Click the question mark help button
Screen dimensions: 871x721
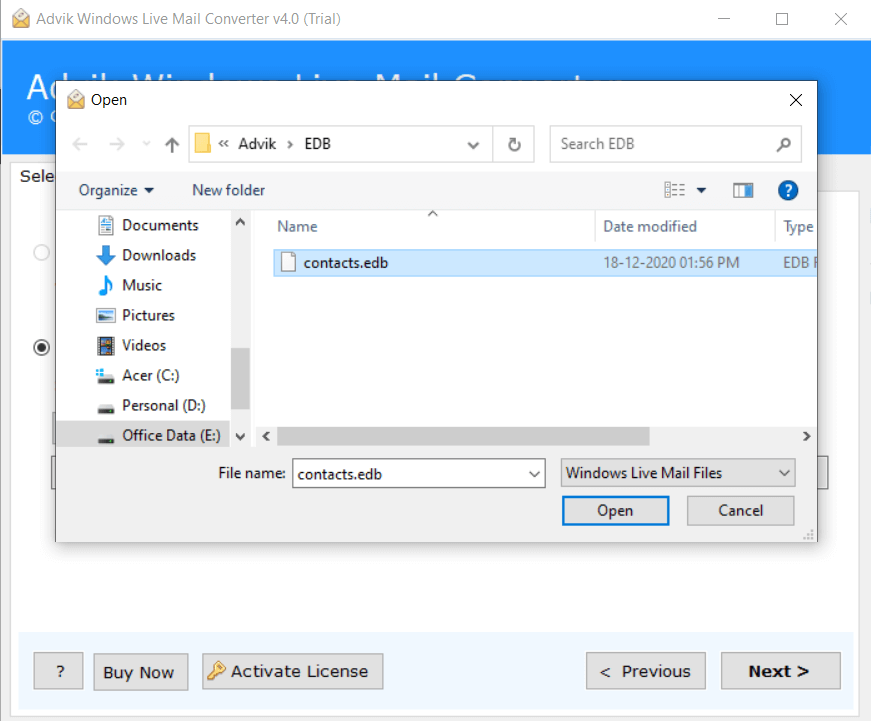click(58, 671)
